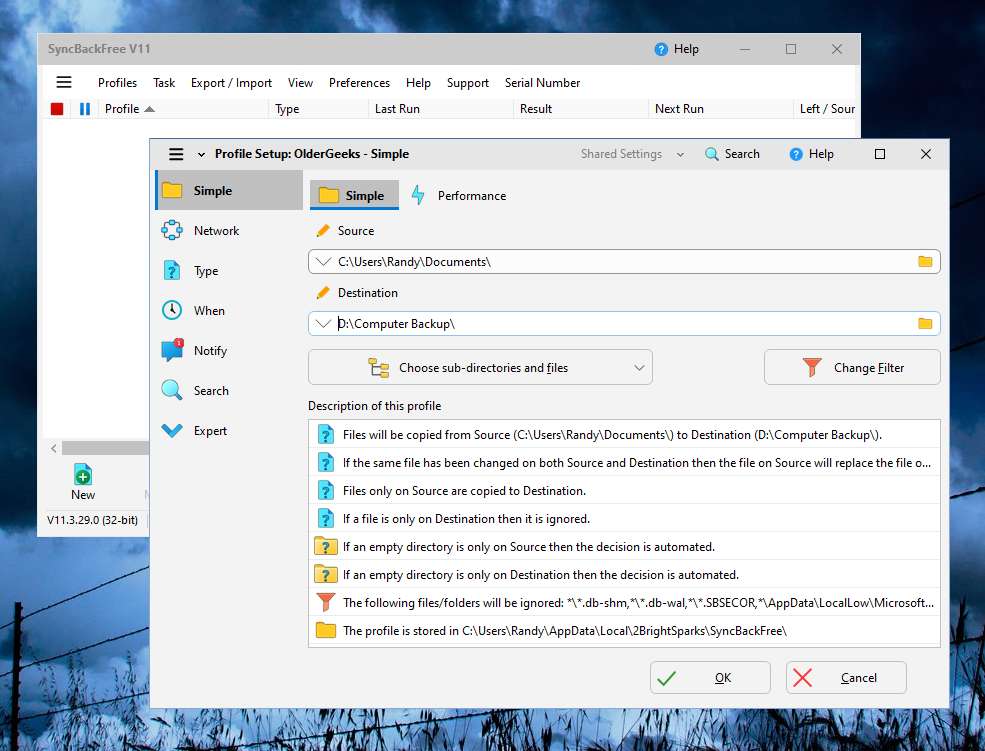Open the Help menu in menu bar
The width and height of the screenshot is (985, 751).
coord(418,83)
